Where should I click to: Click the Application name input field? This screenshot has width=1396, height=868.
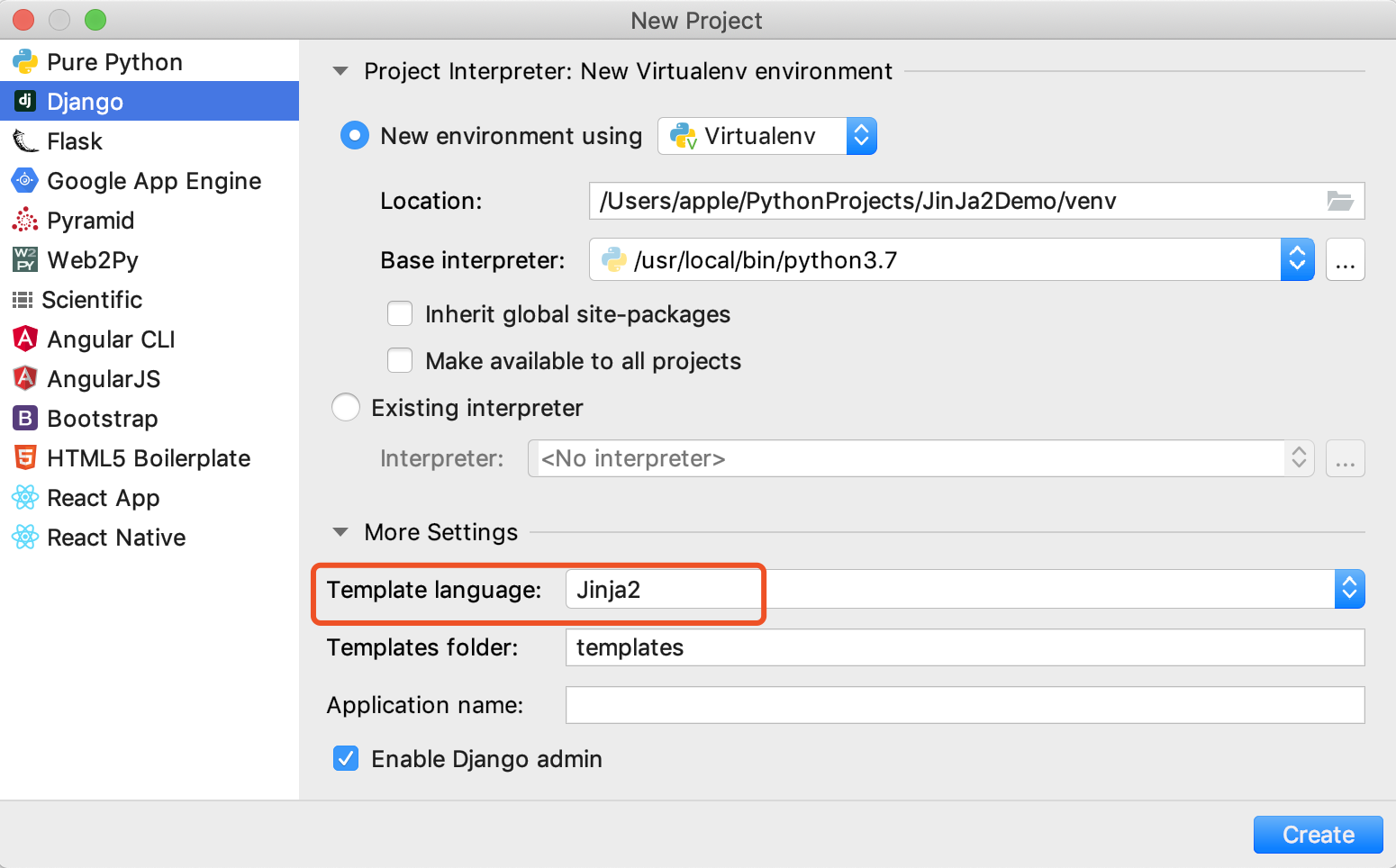964,705
